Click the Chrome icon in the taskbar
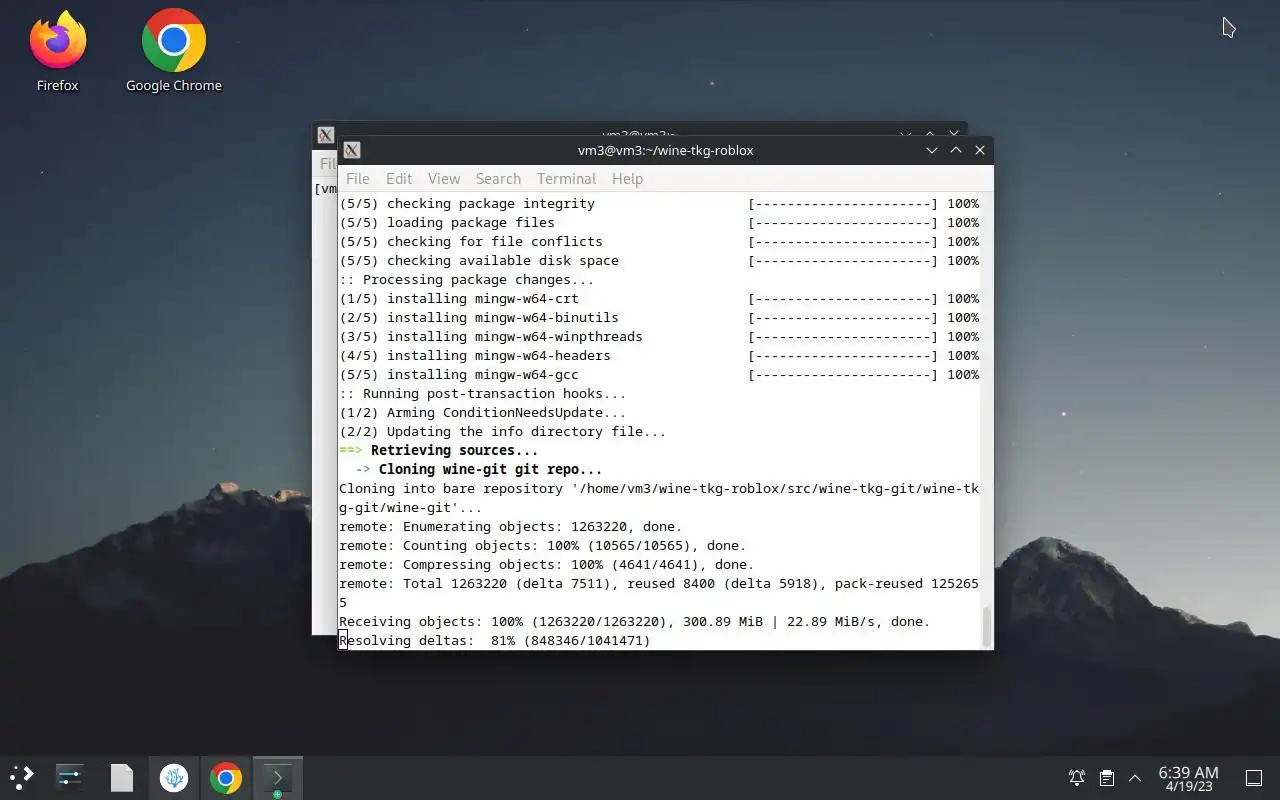This screenshot has height=800, width=1280. [x=226, y=777]
